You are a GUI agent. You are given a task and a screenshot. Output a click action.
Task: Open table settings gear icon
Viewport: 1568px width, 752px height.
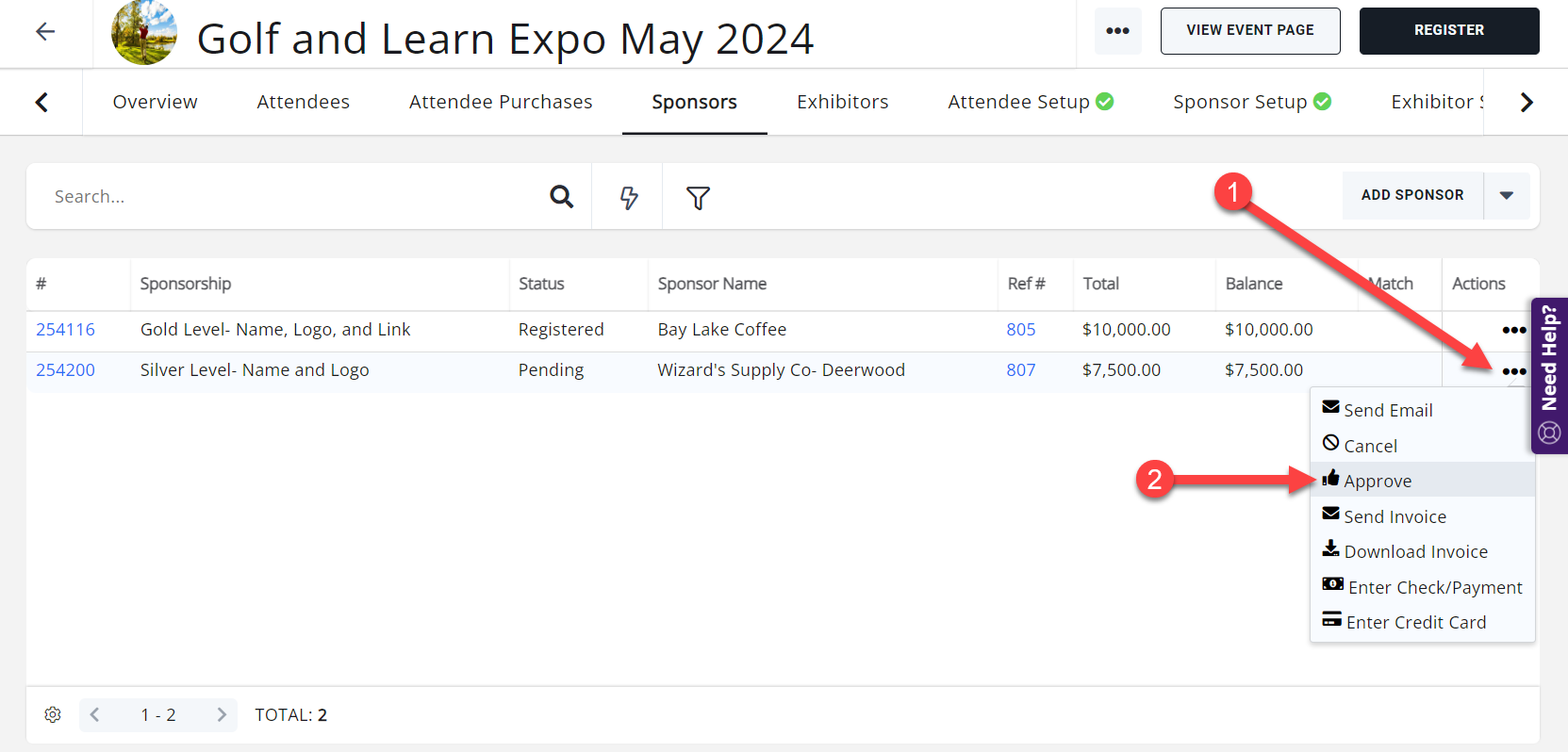tap(53, 714)
